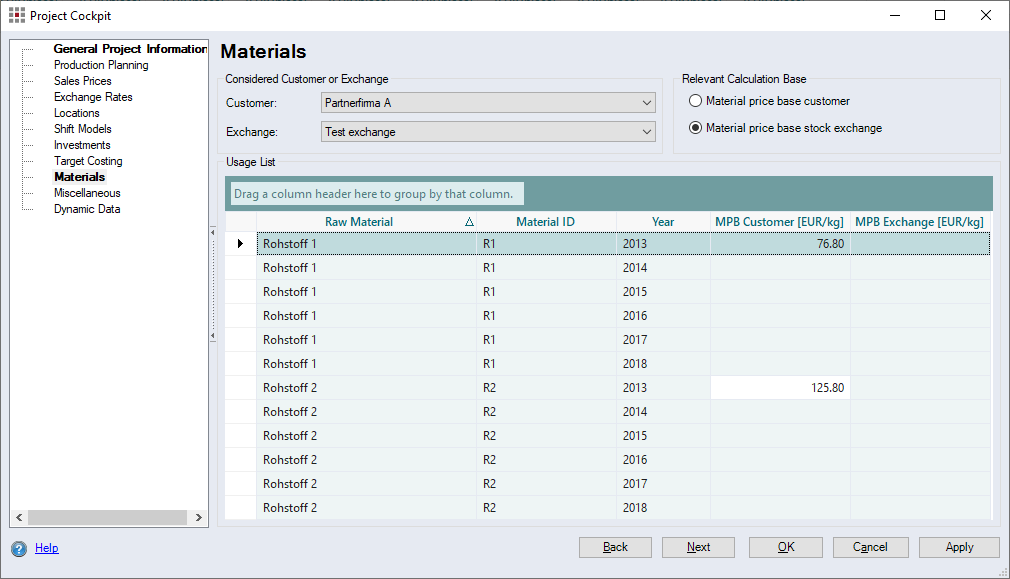Collapse the left panel using upper splitter arrow
This screenshot has height=579, width=1010.
pos(212,233)
